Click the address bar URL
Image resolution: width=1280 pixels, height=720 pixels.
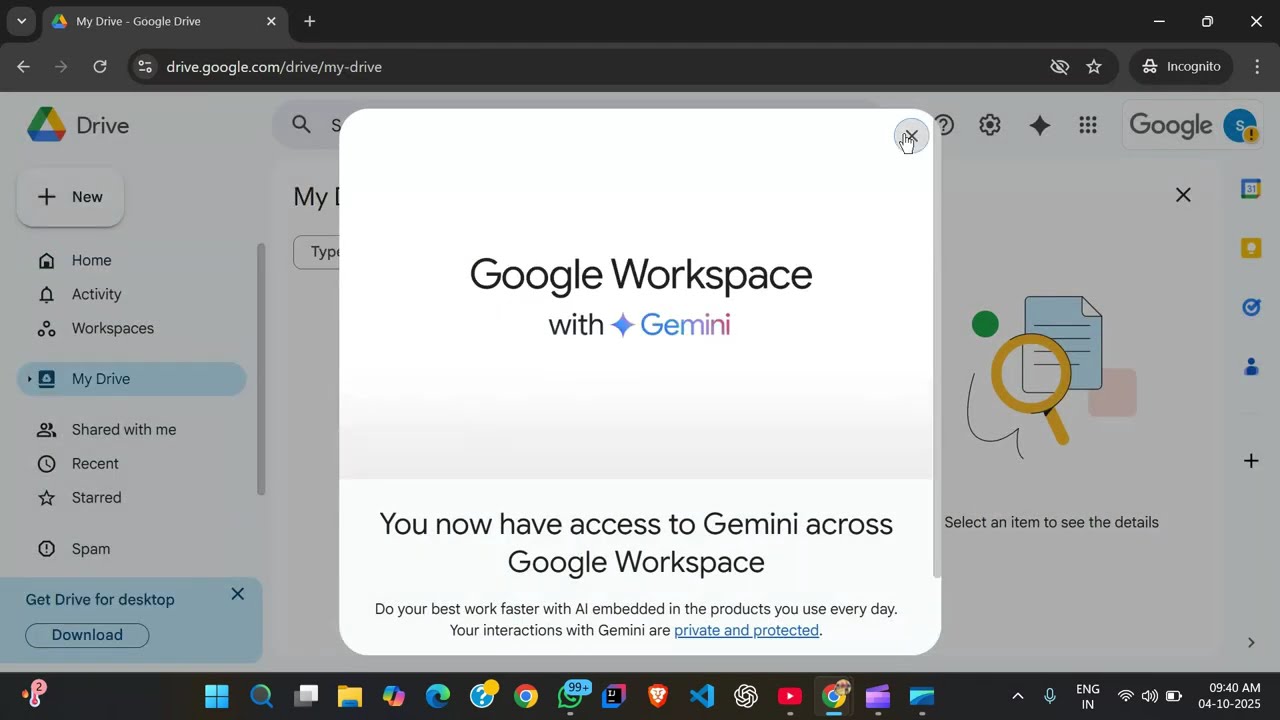(274, 67)
